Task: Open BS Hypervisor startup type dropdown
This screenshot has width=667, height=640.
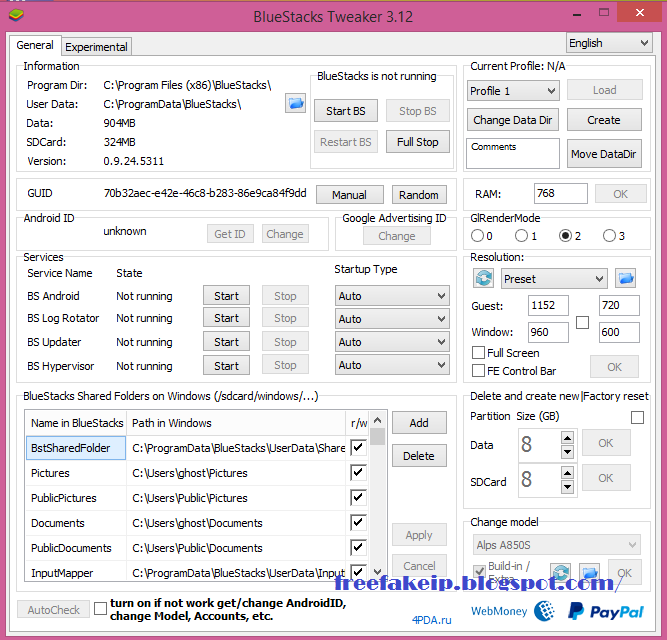Action: tap(392, 365)
